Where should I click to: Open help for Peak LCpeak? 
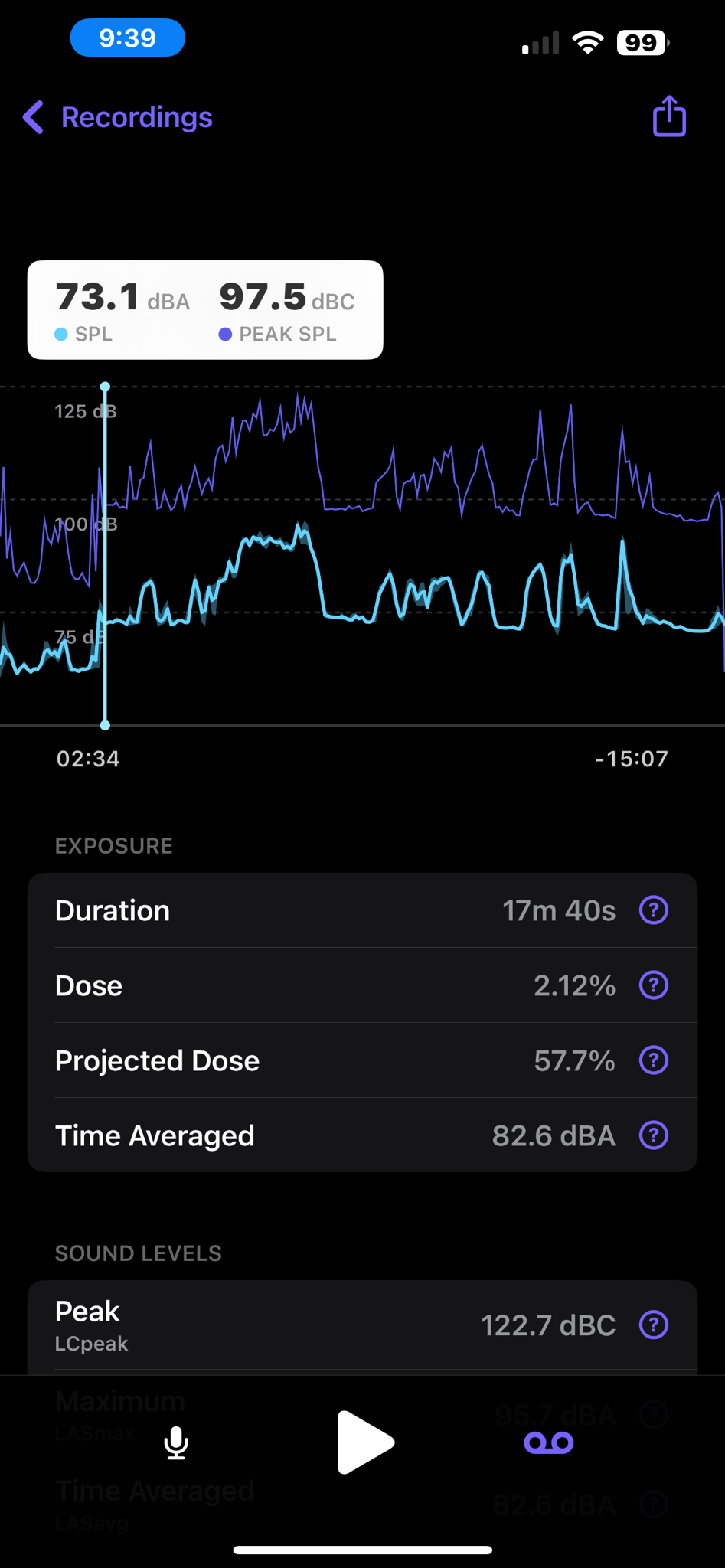(654, 1325)
